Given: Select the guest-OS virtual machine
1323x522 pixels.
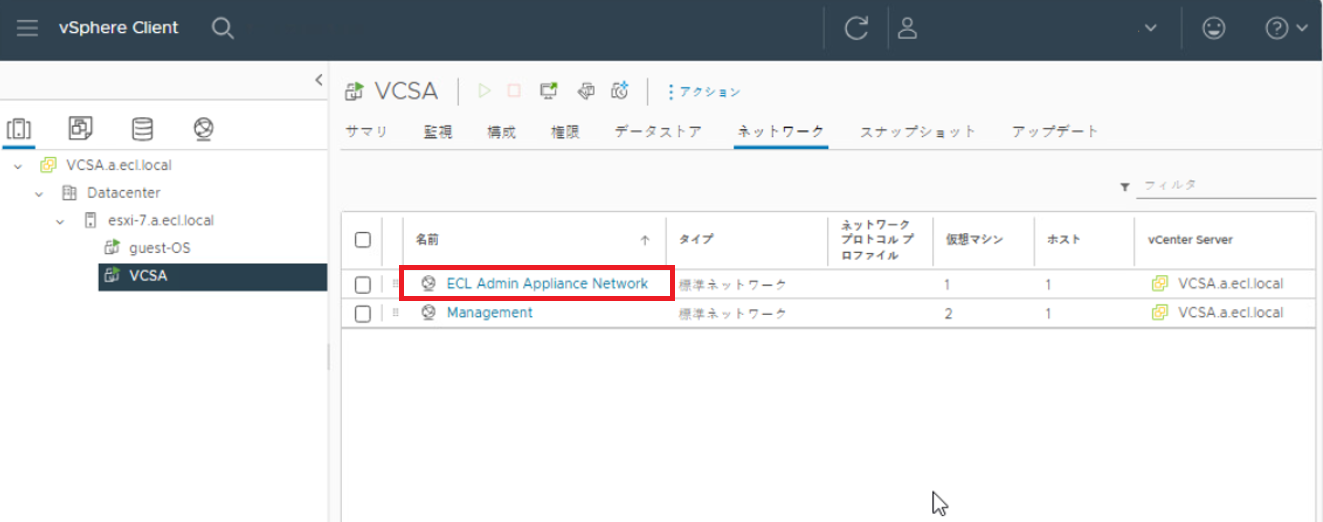Looking at the screenshot, I should click(x=160, y=248).
